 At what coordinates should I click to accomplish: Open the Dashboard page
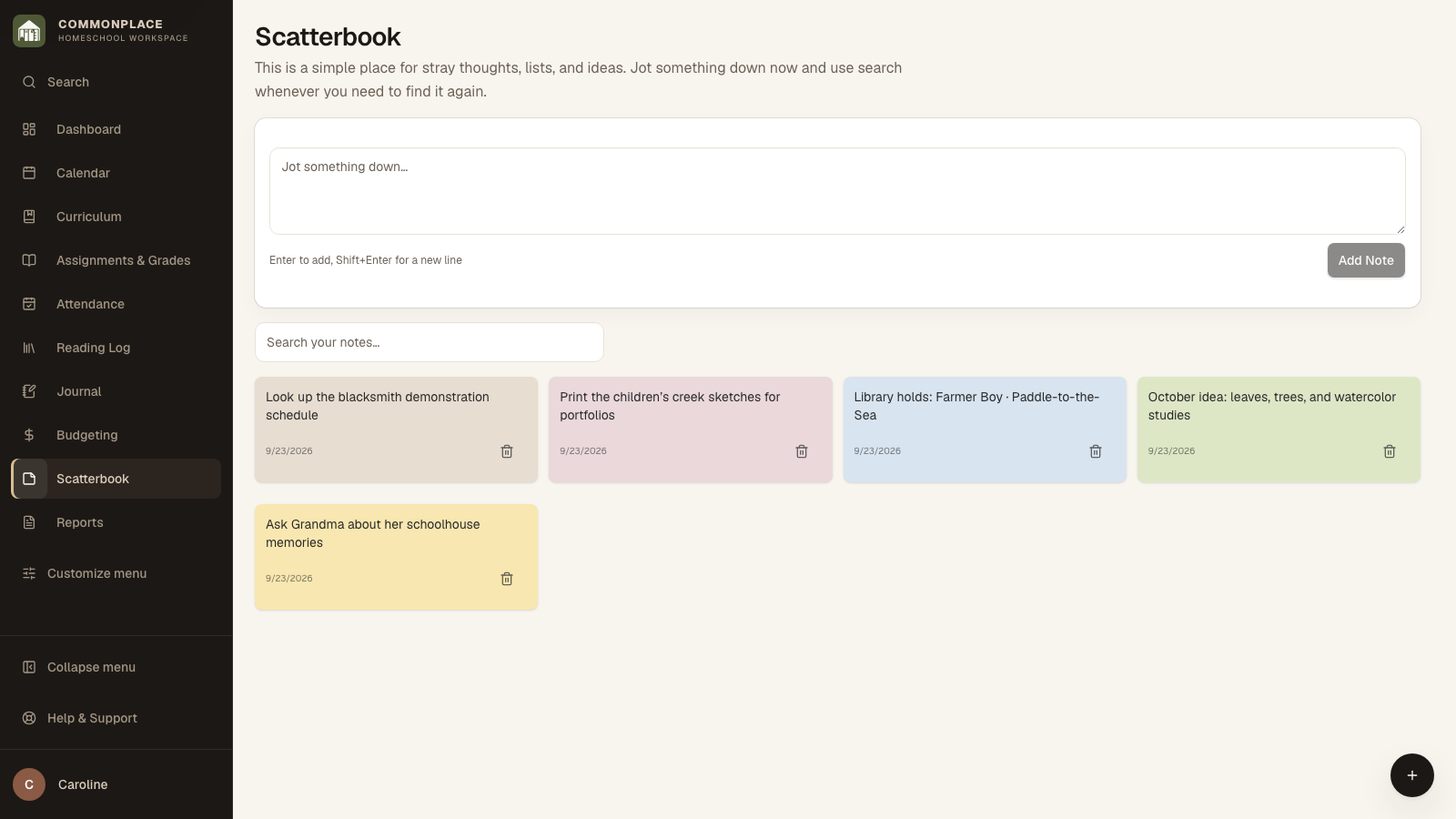point(116,129)
